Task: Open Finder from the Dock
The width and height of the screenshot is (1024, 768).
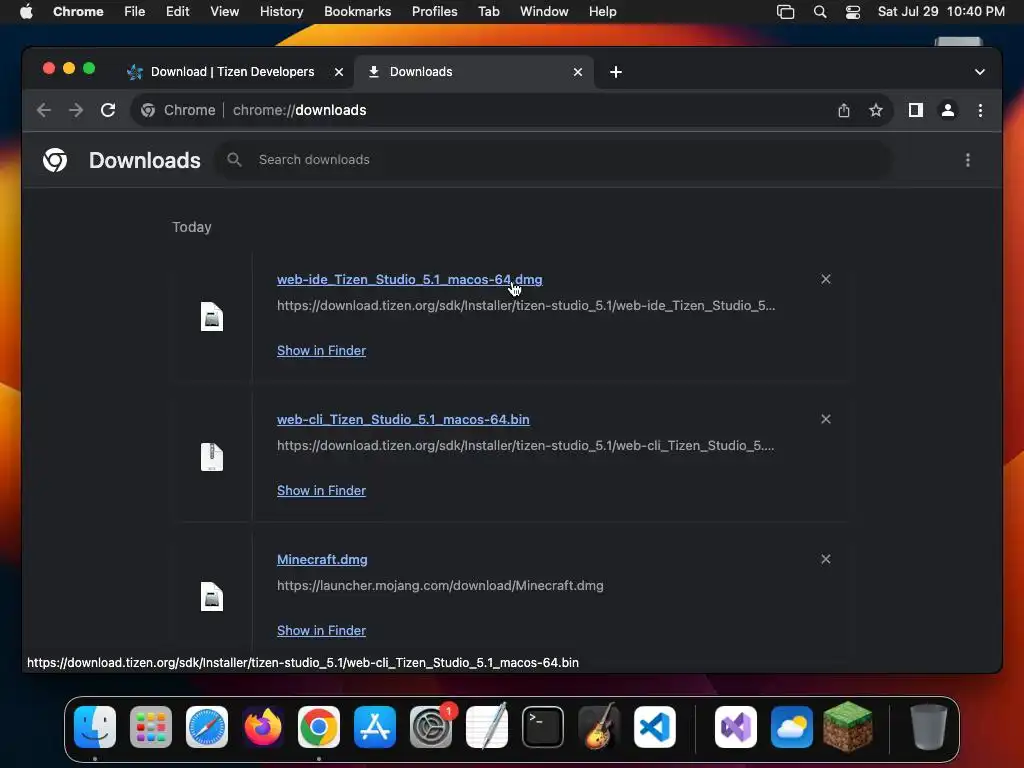Action: (x=95, y=727)
